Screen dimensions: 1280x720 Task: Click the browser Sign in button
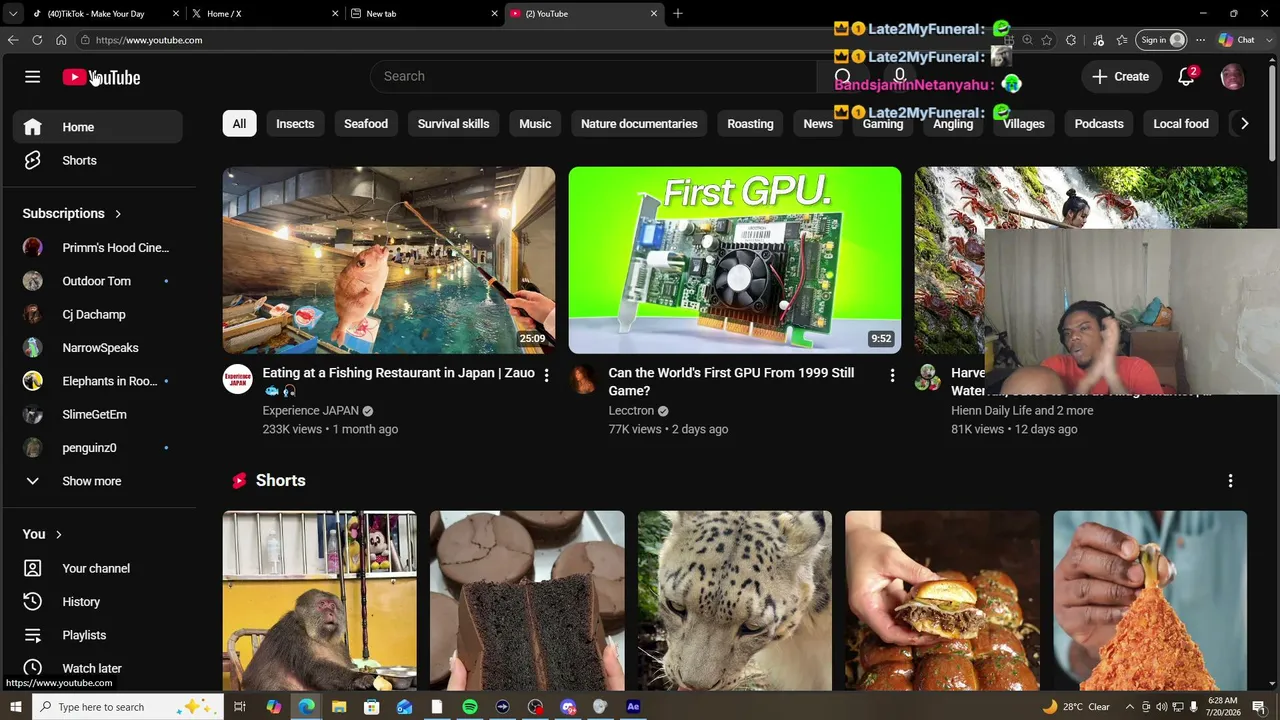pos(1162,40)
